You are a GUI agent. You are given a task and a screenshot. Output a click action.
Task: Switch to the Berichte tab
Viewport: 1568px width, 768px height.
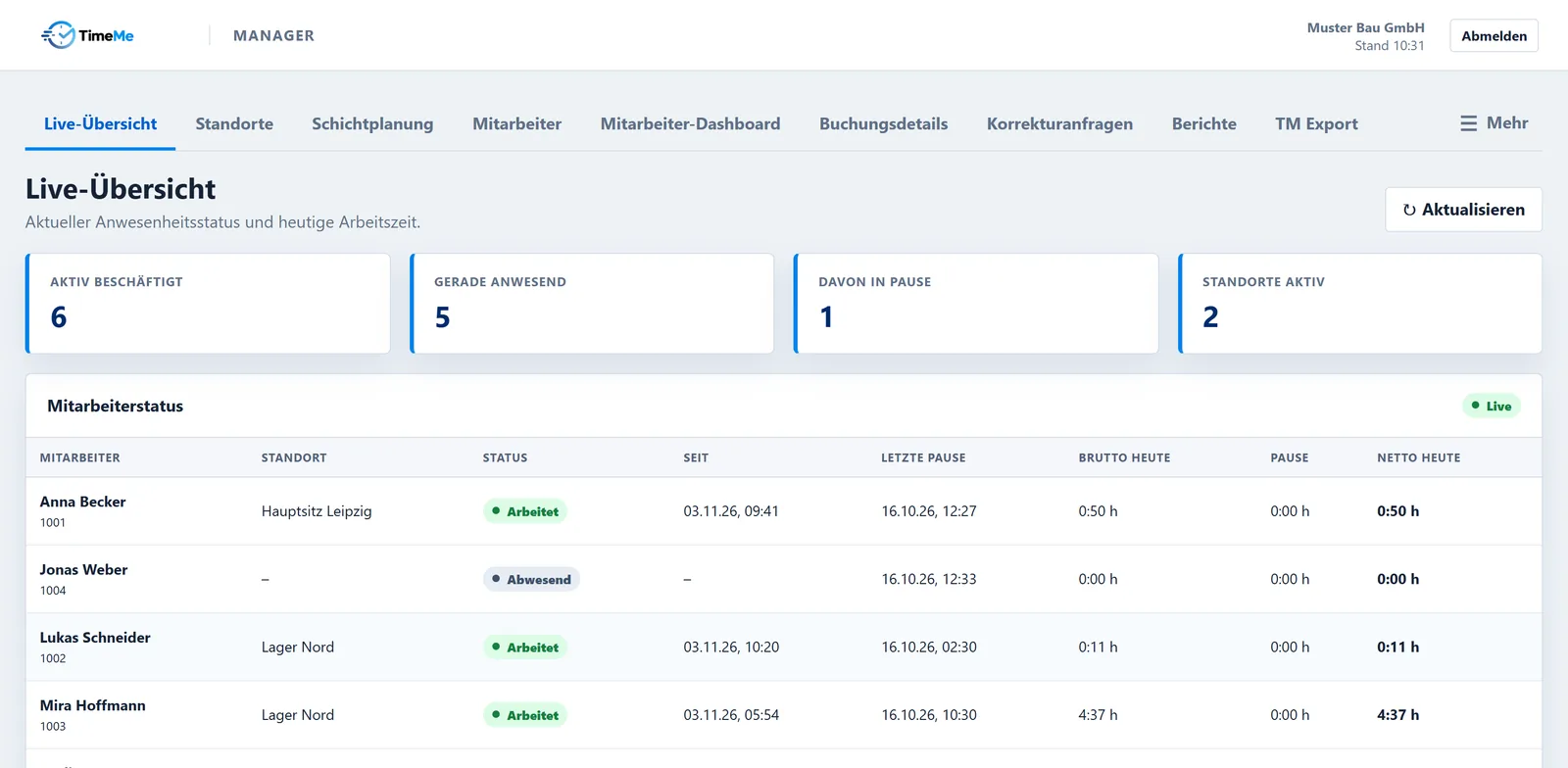pos(1203,124)
